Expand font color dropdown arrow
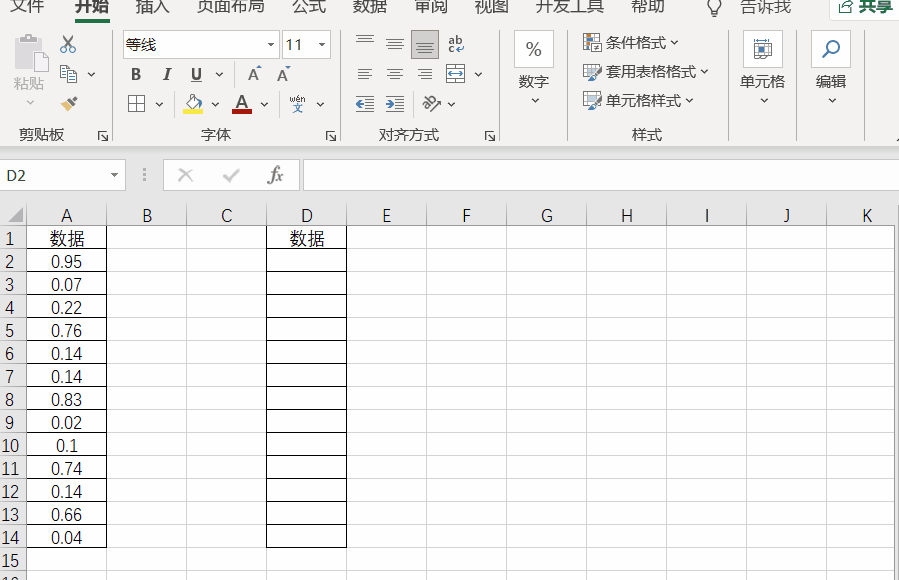The image size is (899, 580). pos(264,104)
